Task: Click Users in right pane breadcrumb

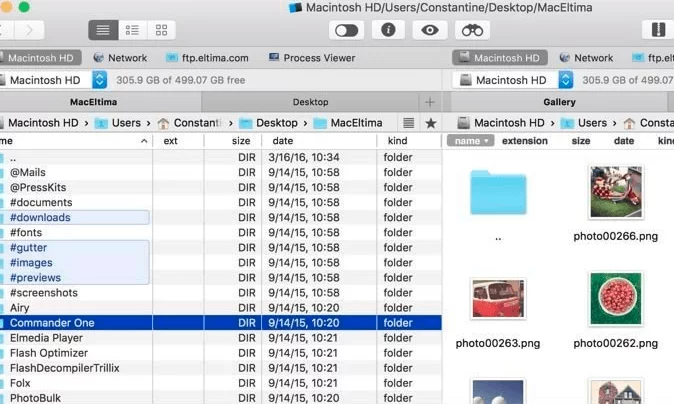Action: tap(584, 123)
